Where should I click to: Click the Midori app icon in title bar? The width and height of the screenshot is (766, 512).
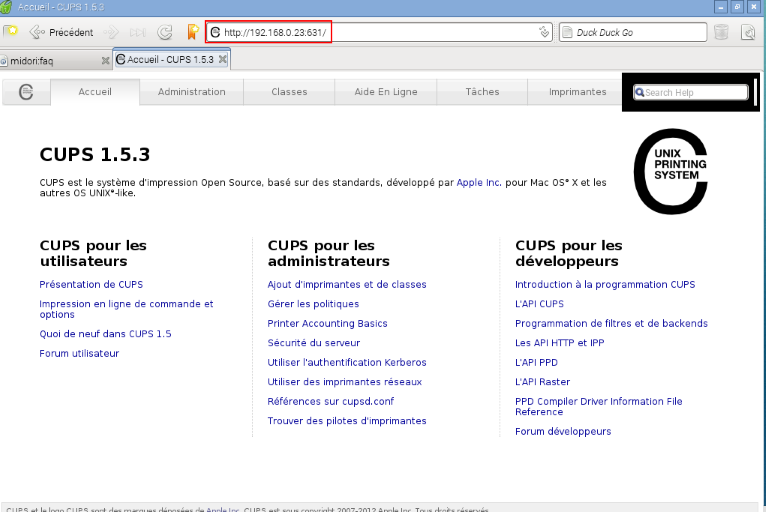[x=6, y=7]
